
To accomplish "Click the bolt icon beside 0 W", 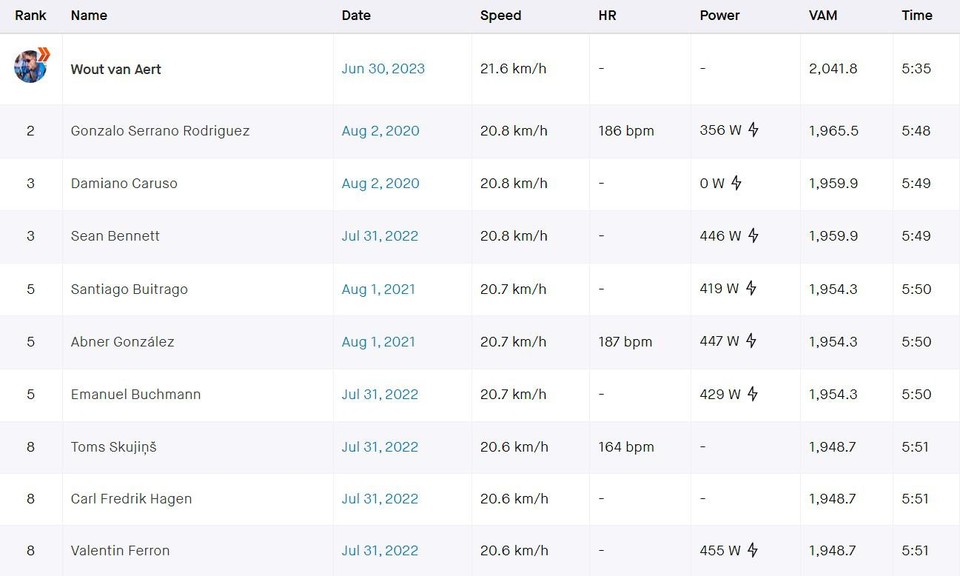I will coord(736,182).
